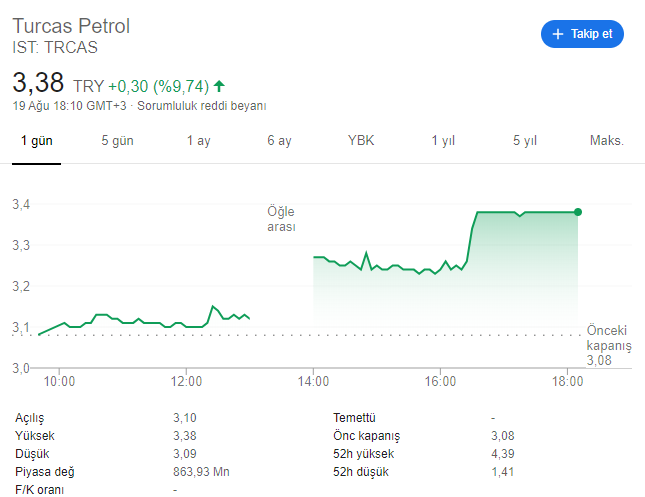Click the F/K oranı label
645x497 pixels.
pyautogui.click(x=39, y=490)
